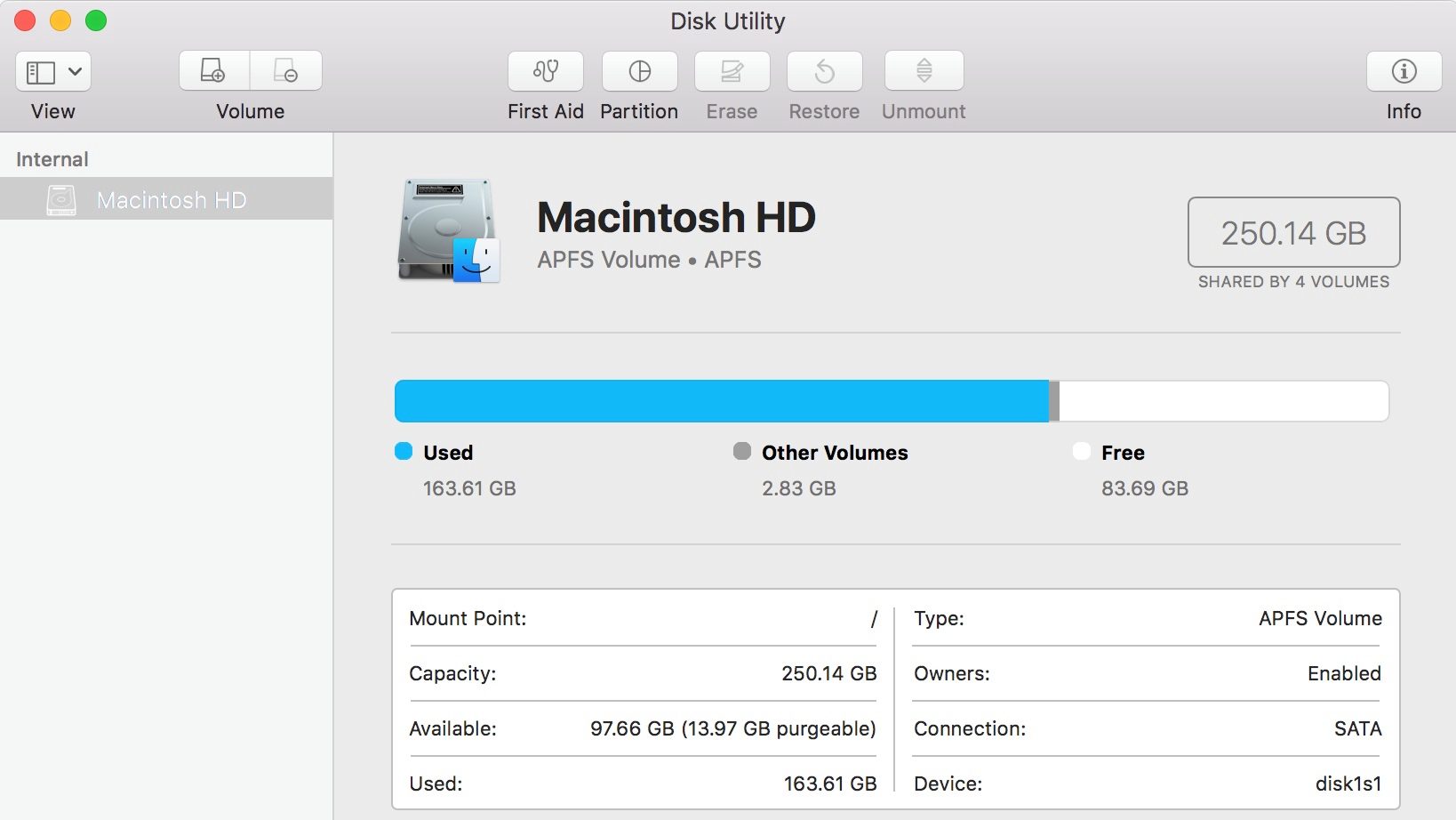The height and width of the screenshot is (820, 1456).
Task: Collapse the Internal section header
Action: tap(51, 158)
